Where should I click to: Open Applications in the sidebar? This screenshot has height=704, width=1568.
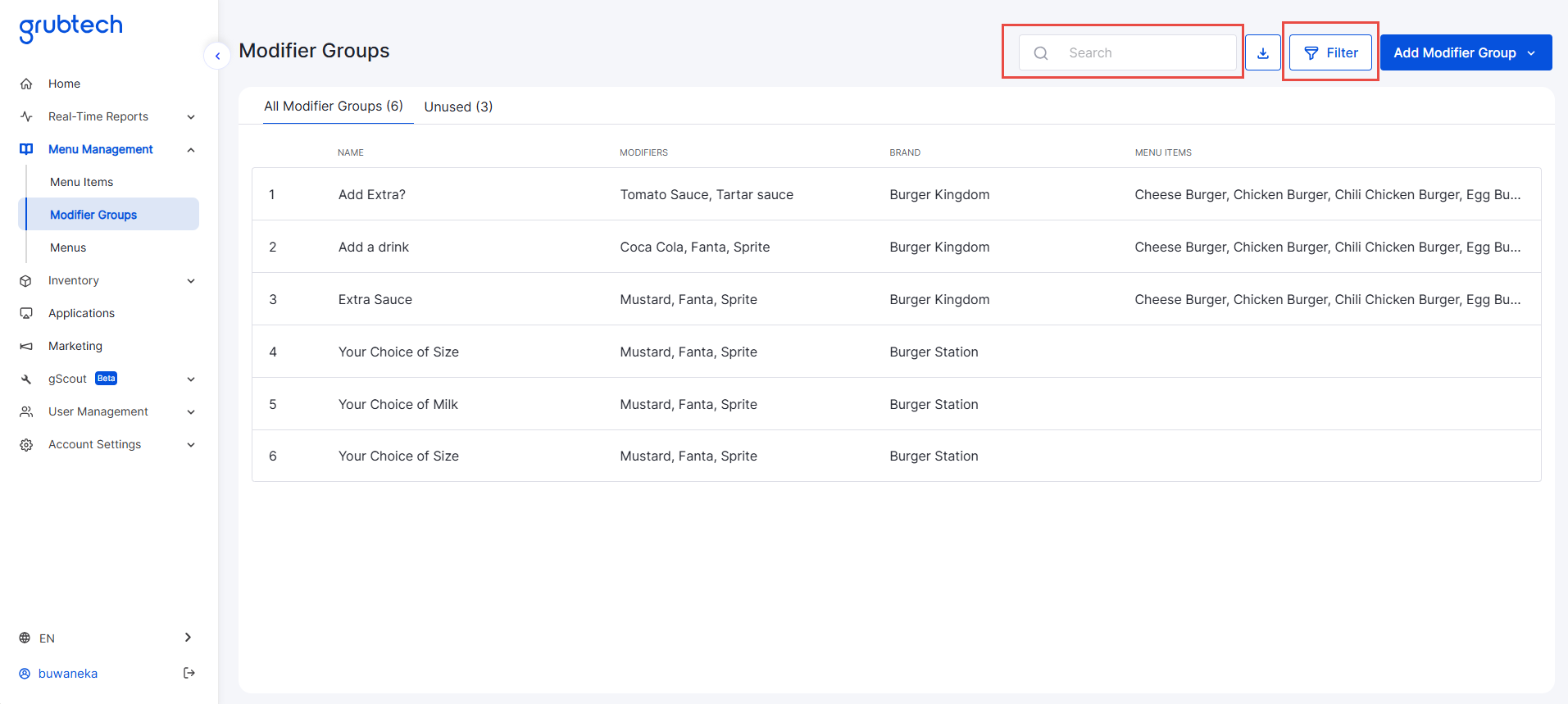point(81,313)
